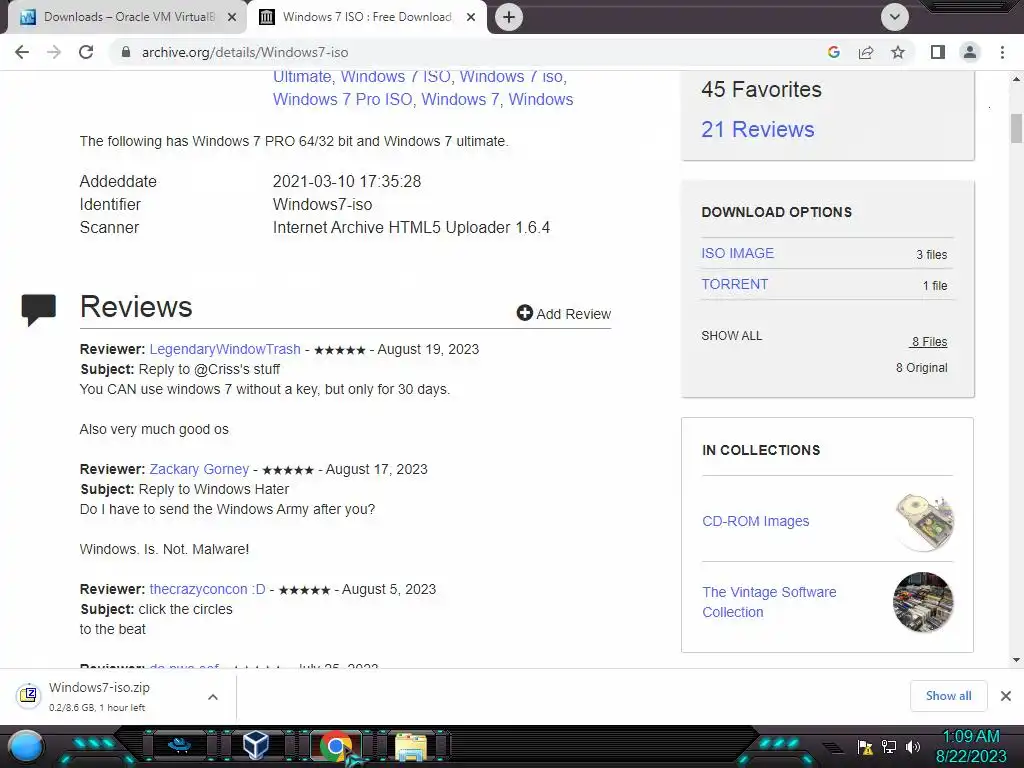Click the address bar URL
The image size is (1024, 768).
pos(245,52)
